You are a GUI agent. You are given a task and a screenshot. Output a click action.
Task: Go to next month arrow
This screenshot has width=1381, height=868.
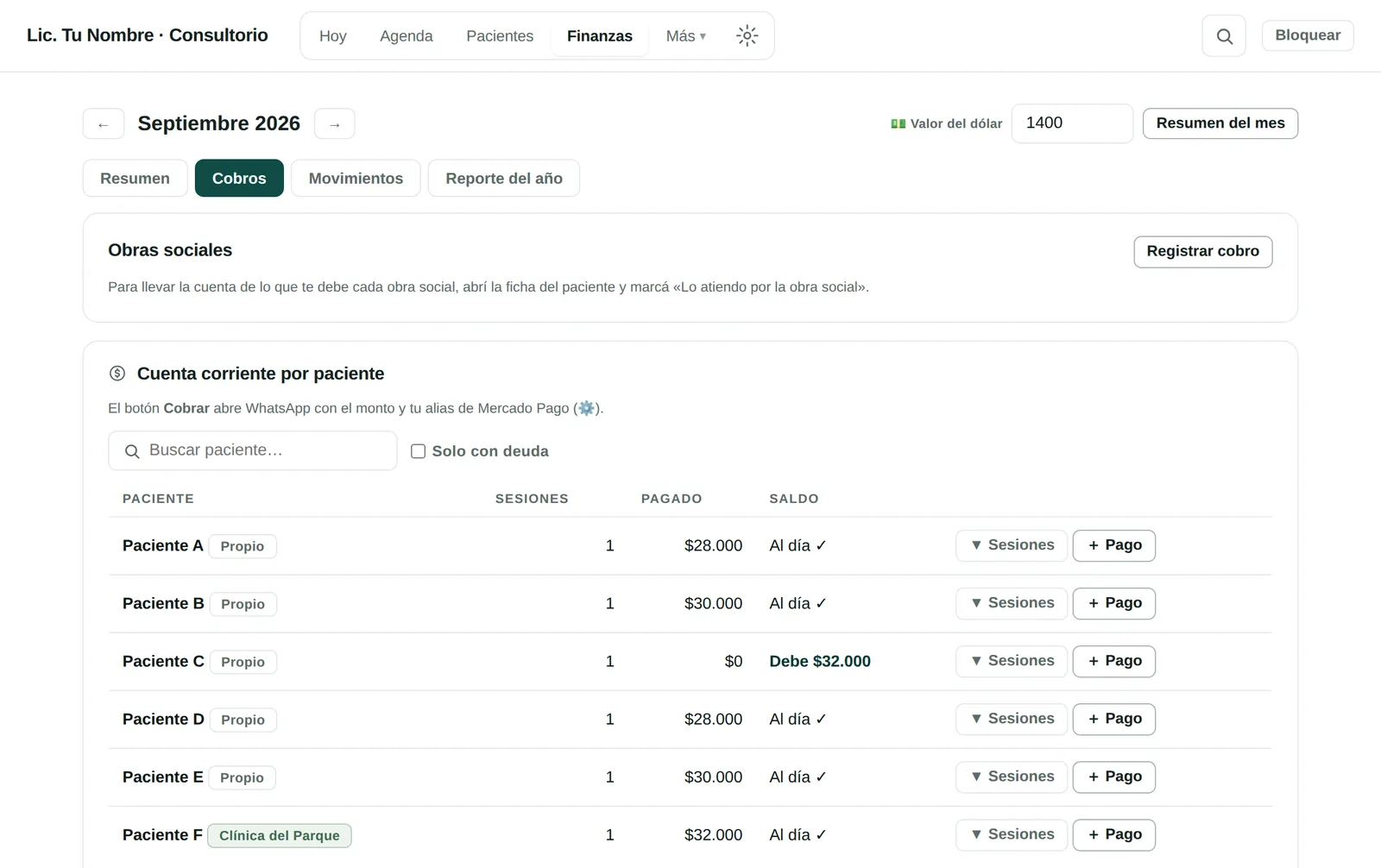[335, 124]
